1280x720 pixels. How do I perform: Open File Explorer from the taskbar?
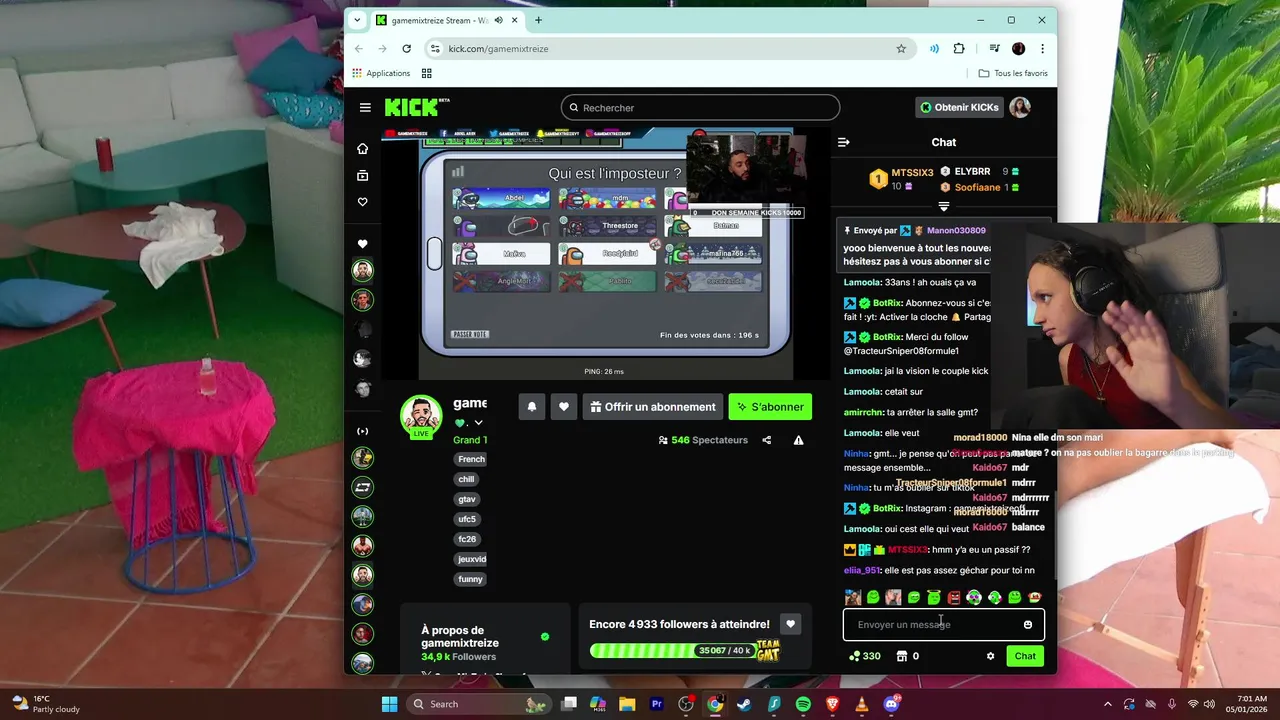click(627, 704)
